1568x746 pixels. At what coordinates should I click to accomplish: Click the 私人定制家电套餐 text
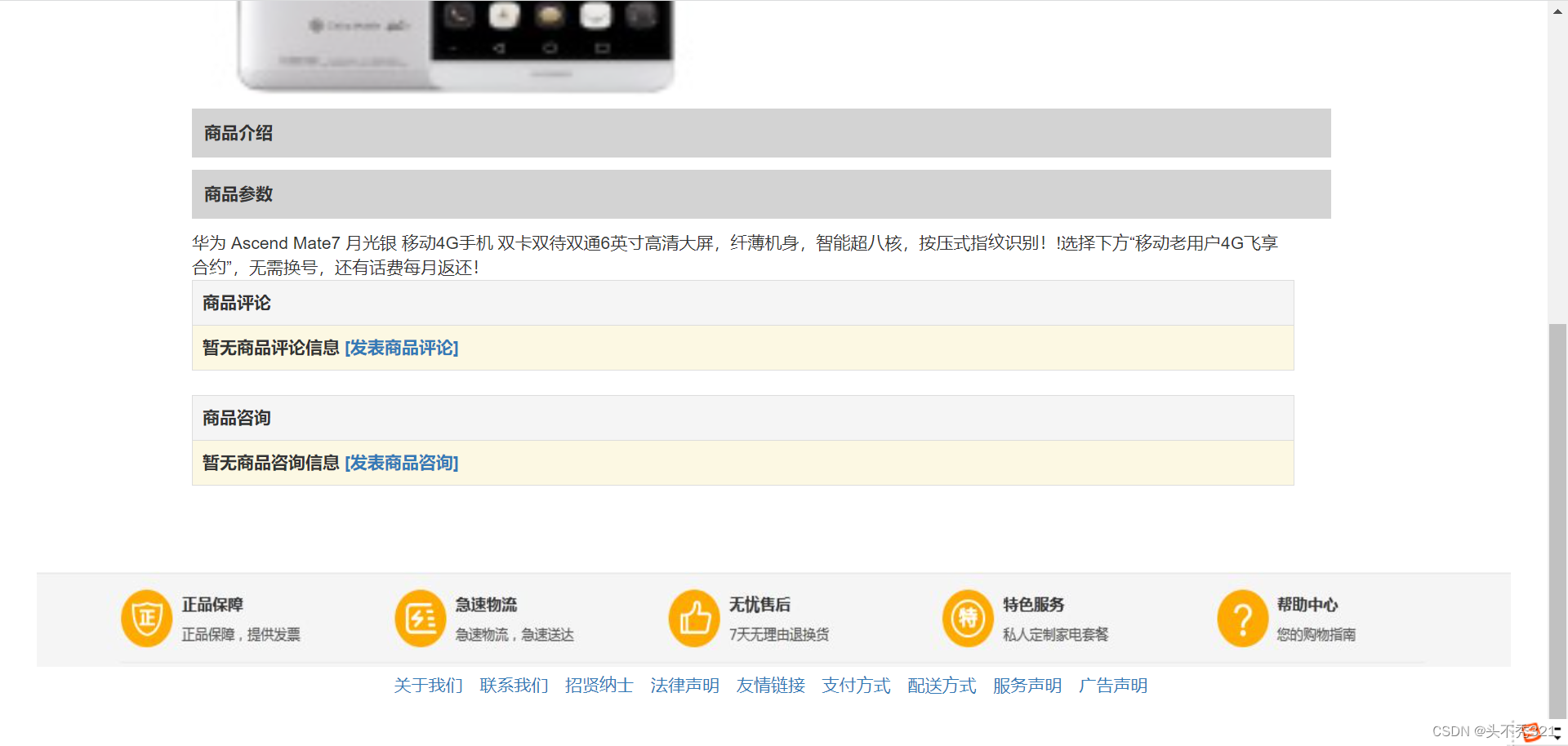[x=1055, y=634]
